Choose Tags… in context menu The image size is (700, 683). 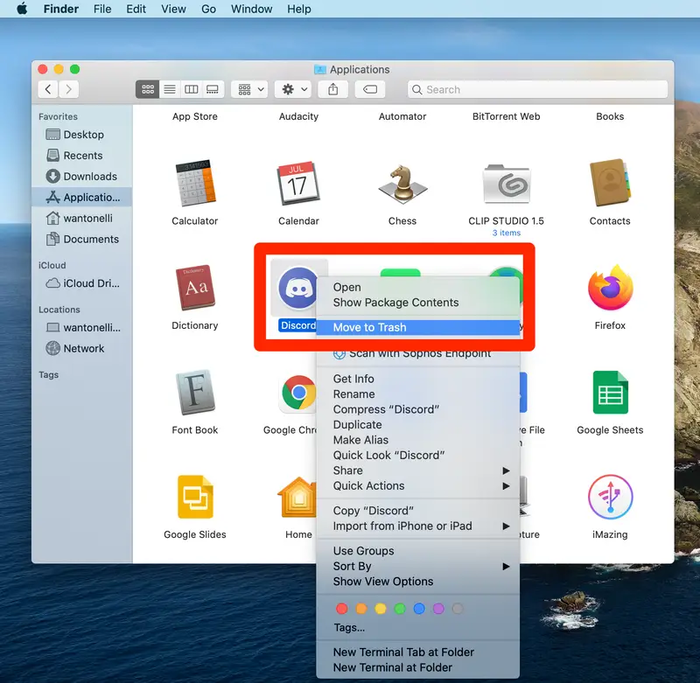click(418, 627)
